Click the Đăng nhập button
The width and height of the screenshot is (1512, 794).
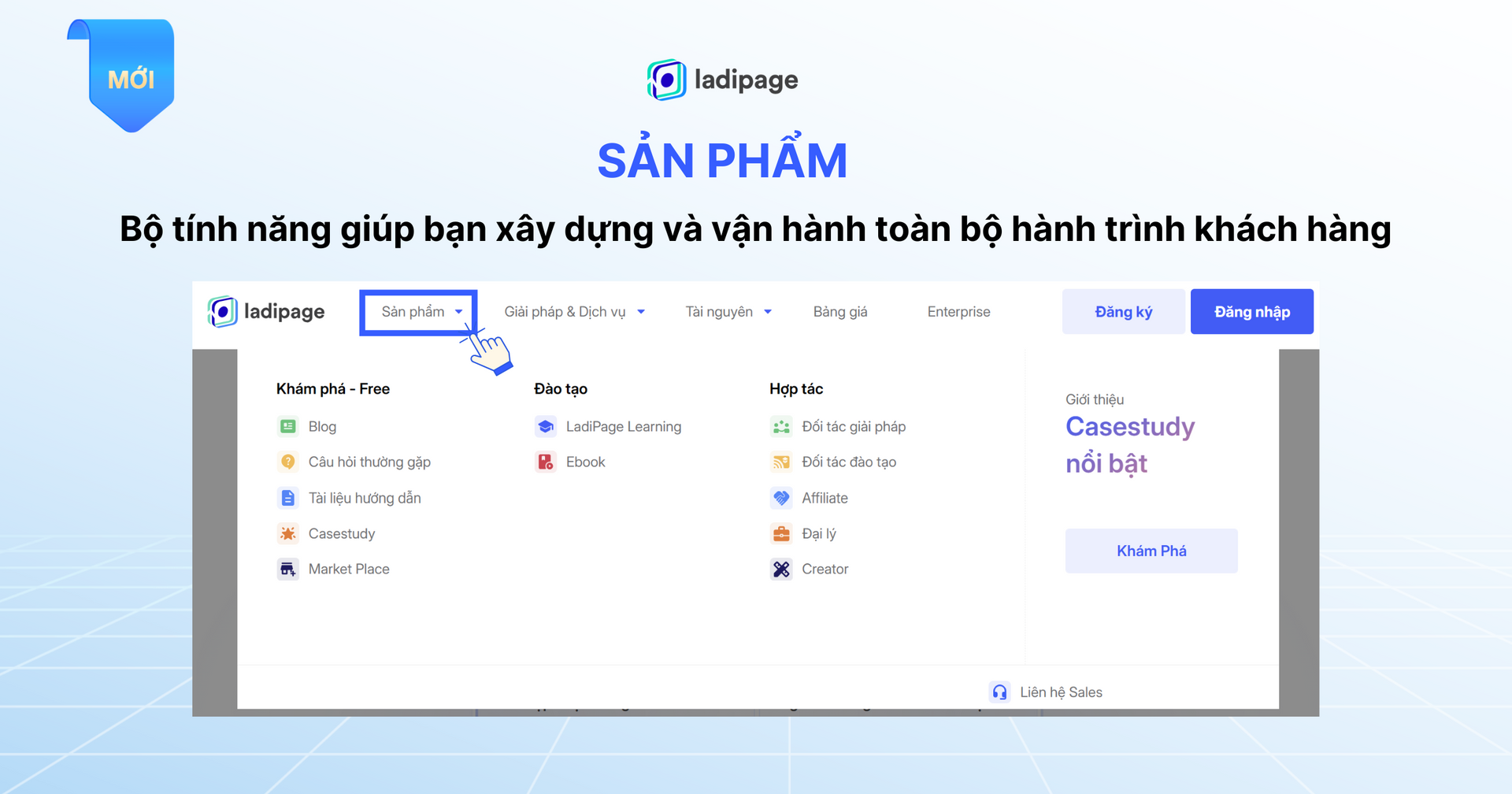point(1251,312)
